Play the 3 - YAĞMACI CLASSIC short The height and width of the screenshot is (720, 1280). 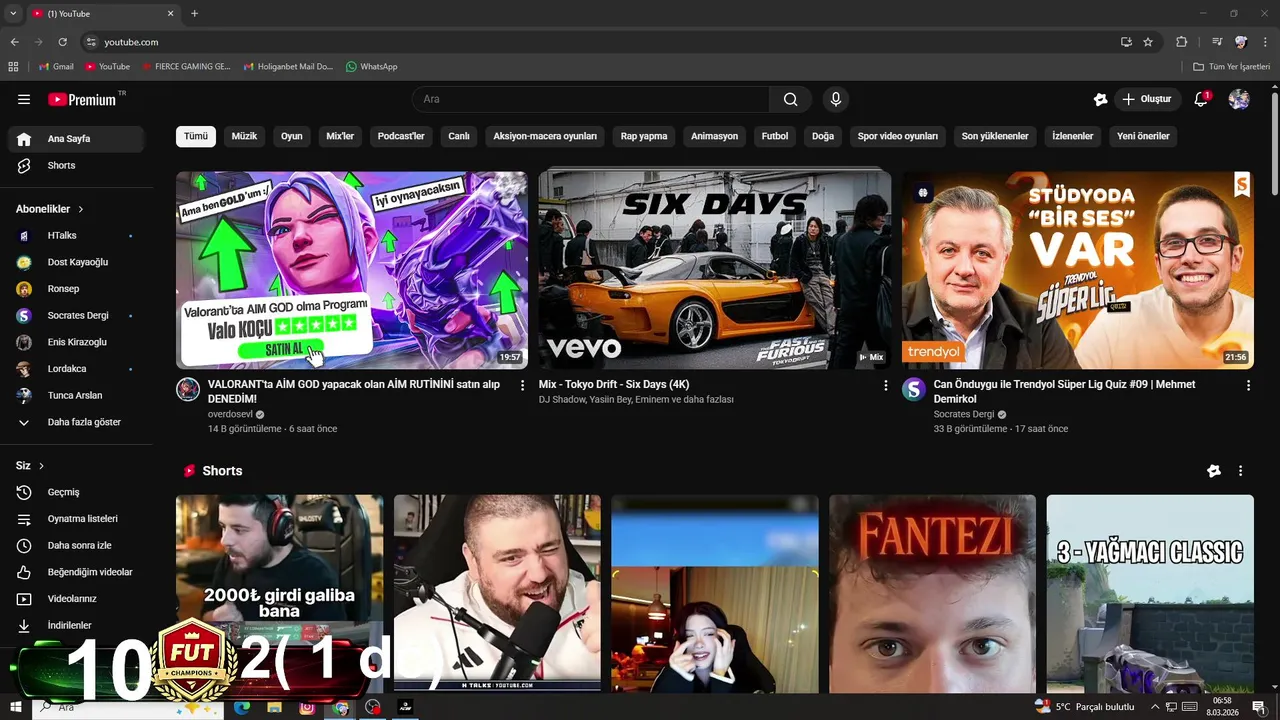pyautogui.click(x=1150, y=594)
